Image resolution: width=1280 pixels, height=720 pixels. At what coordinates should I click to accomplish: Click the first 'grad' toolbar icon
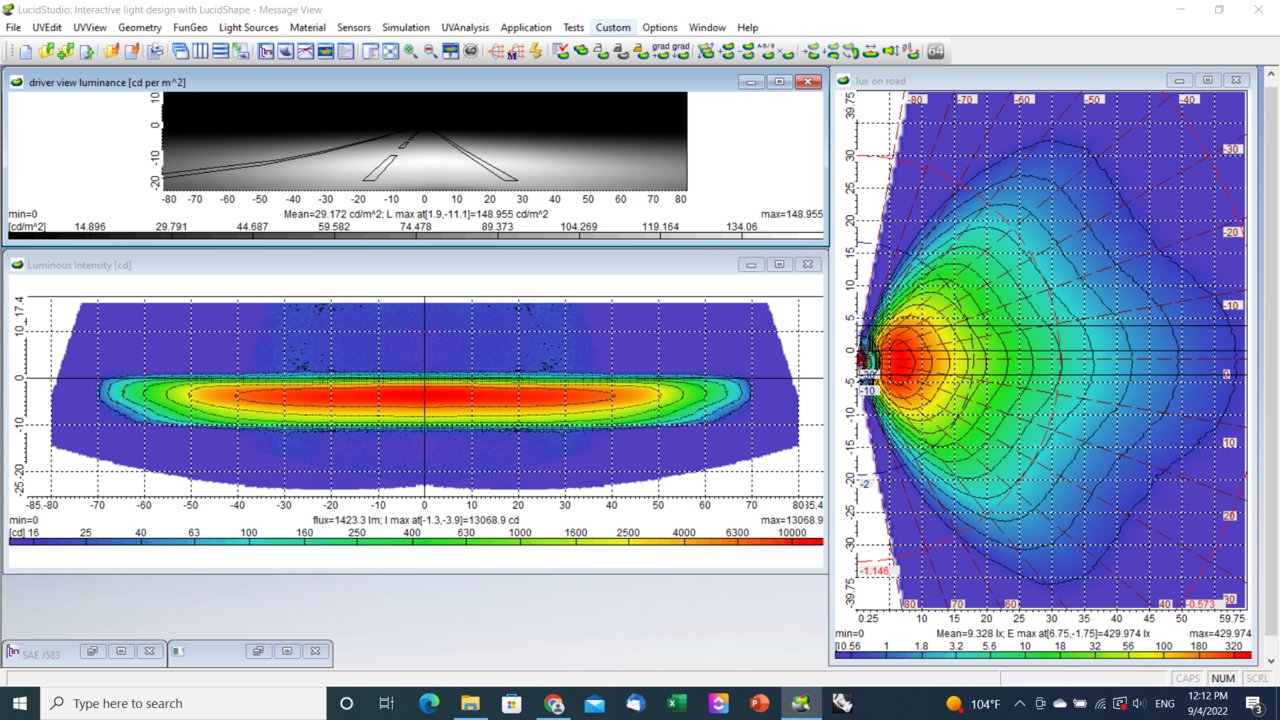click(661, 51)
